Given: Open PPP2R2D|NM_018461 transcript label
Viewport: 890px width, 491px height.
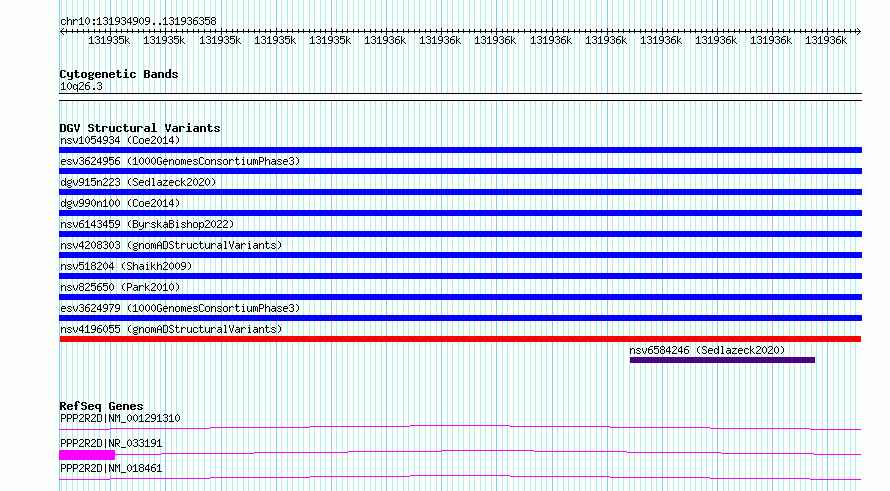Looking at the screenshot, I should [x=111, y=468].
